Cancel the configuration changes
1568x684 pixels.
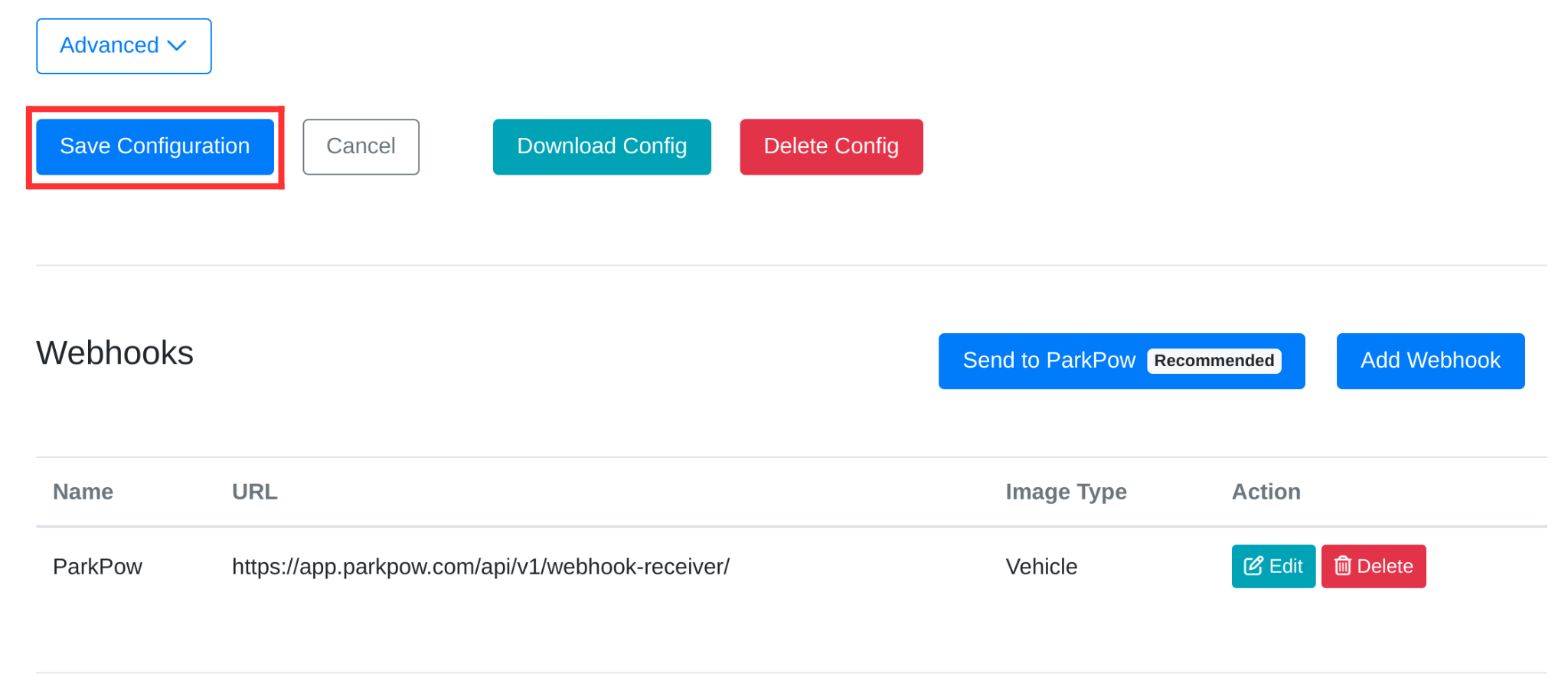[x=361, y=146]
